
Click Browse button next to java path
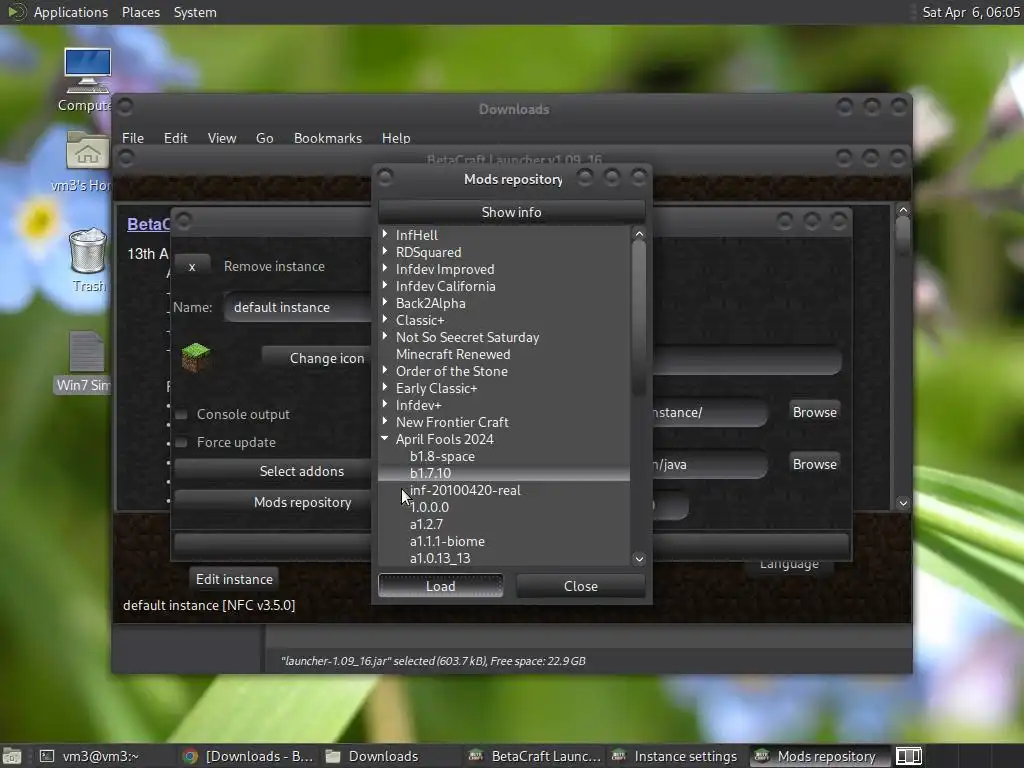(x=814, y=464)
